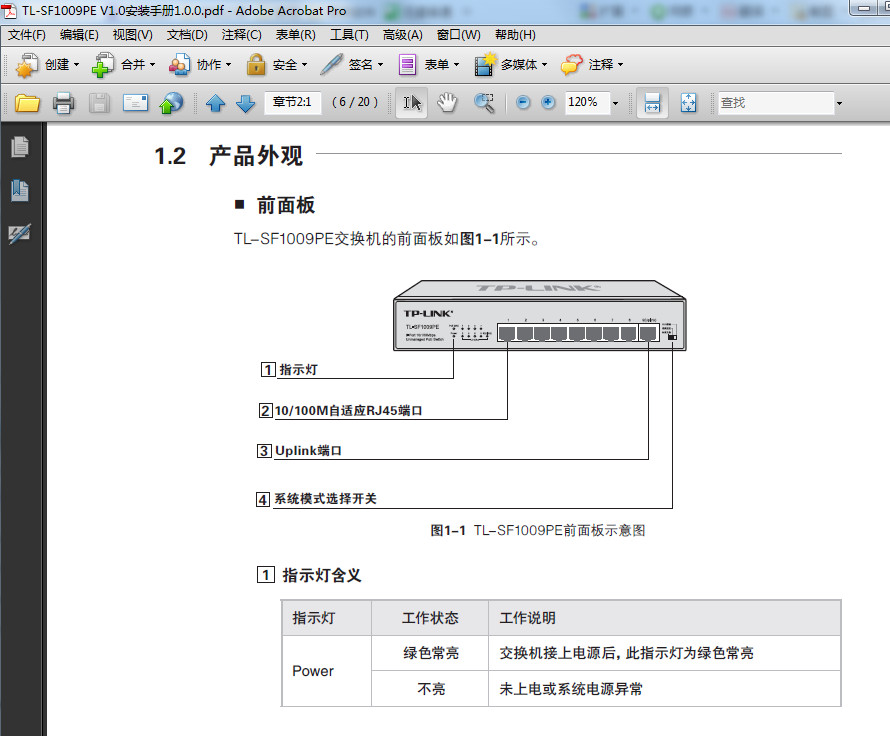Image resolution: width=890 pixels, height=736 pixels.
Task: Expand the 创建 dropdown arrow
Action: pyautogui.click(x=77, y=65)
